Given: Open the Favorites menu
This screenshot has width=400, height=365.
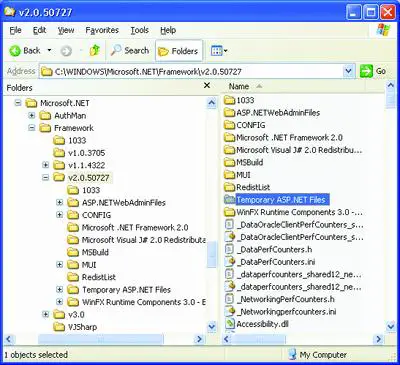Looking at the screenshot, I should [x=102, y=31].
